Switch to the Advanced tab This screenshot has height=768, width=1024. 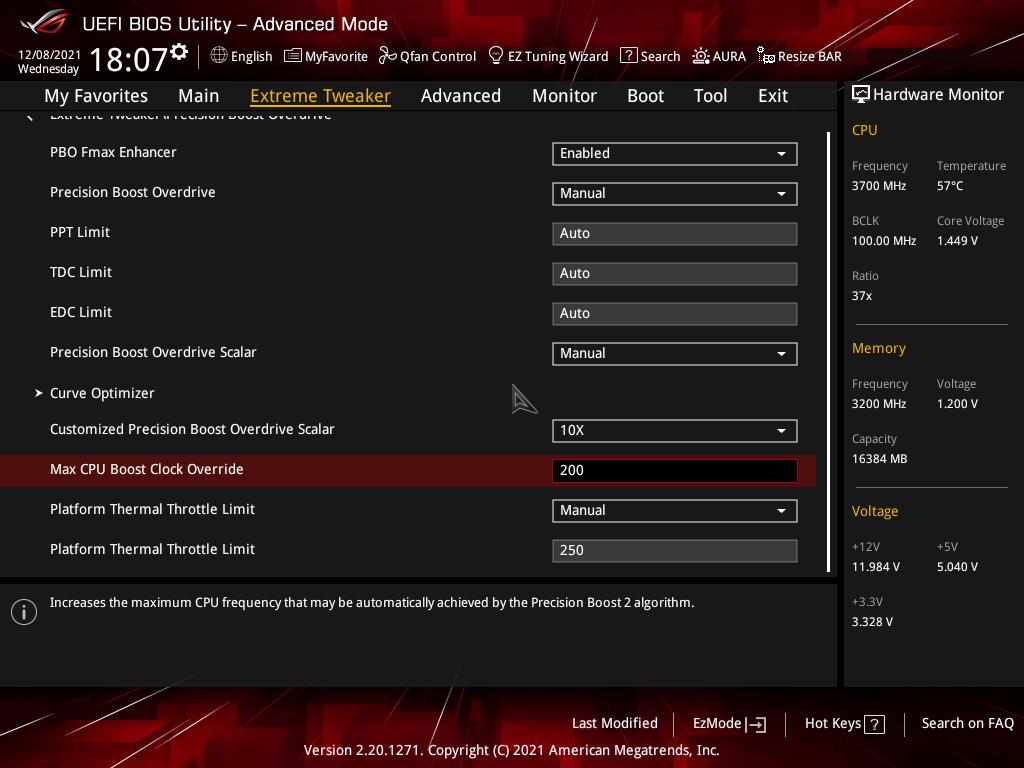pyautogui.click(x=461, y=95)
